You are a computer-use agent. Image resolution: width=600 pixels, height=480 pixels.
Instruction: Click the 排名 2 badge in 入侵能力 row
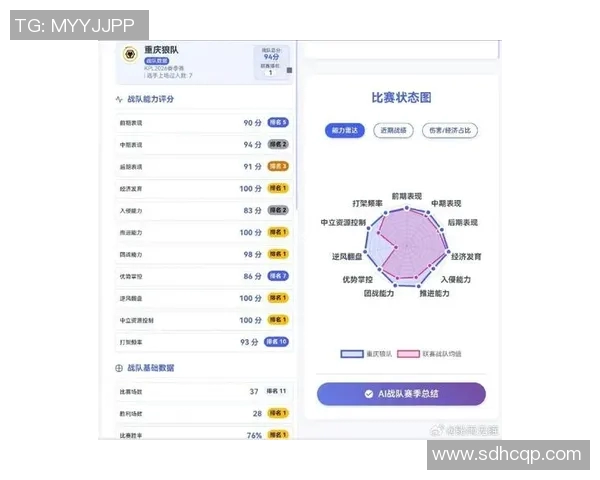click(278, 210)
